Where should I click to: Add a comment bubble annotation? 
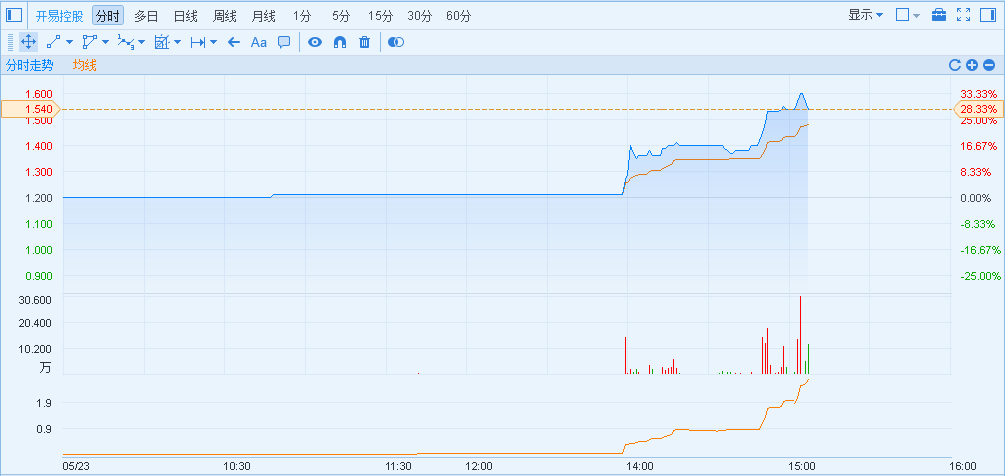point(284,42)
